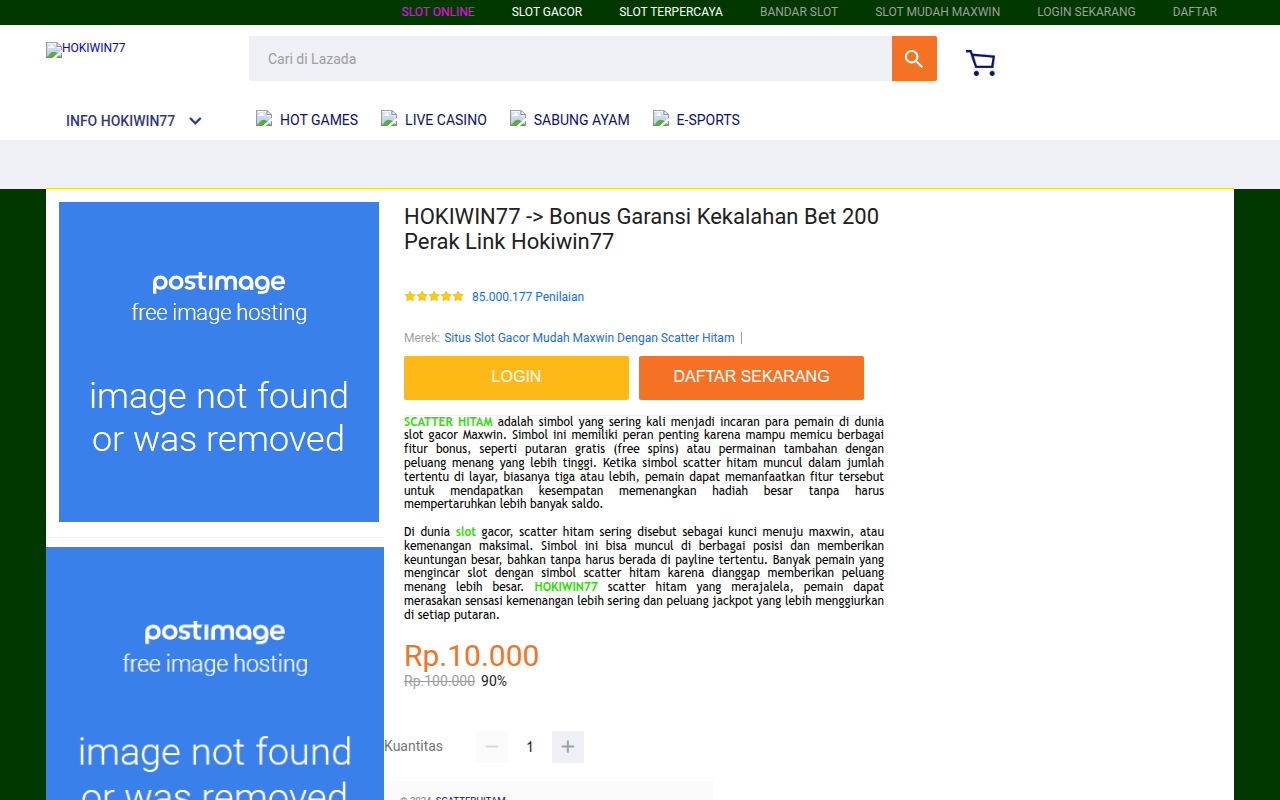Click the Rp.10.000 price text
Screen dimensions: 1280x800
click(471, 656)
